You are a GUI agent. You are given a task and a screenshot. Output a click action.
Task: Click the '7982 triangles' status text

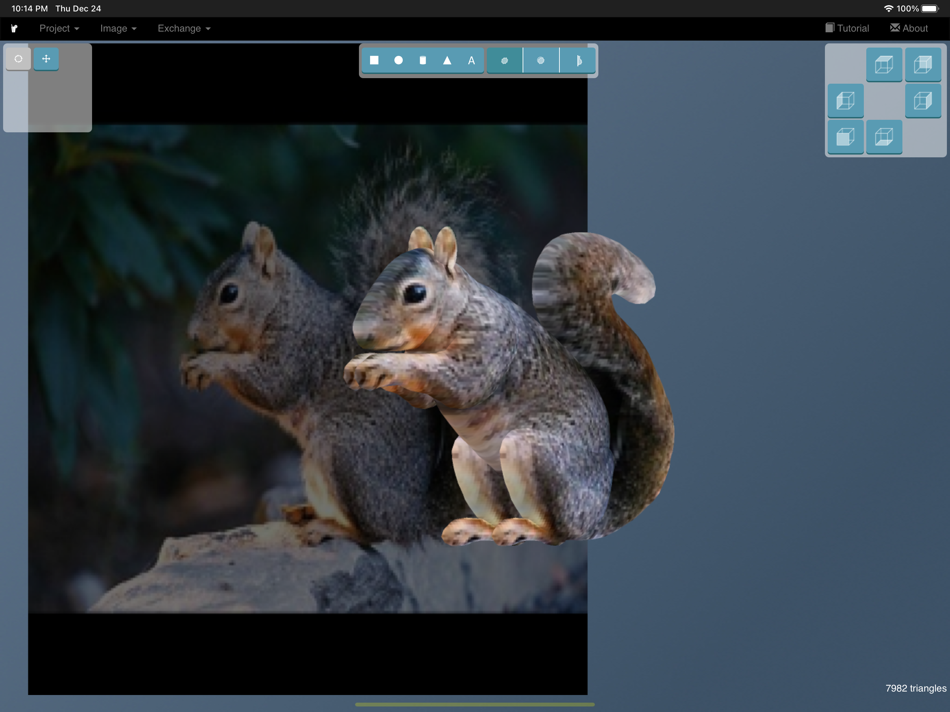click(915, 688)
